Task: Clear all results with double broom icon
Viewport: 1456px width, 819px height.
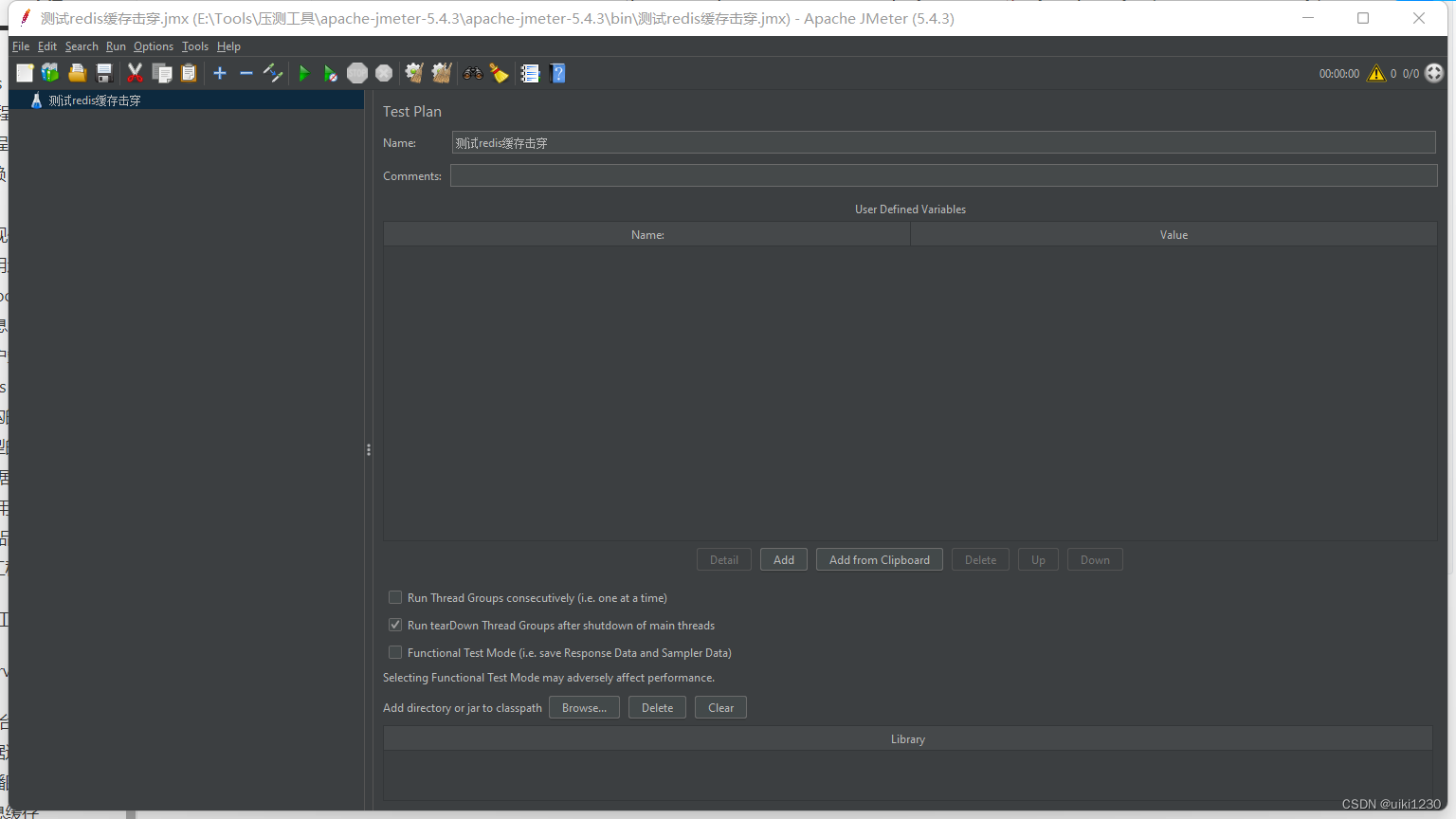Action: click(442, 73)
